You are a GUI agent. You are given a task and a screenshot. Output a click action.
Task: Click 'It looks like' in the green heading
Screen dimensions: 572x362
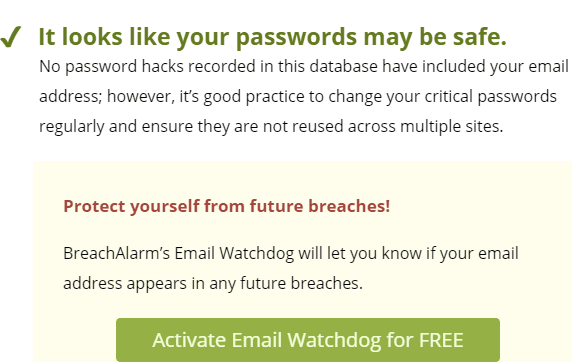coord(104,37)
